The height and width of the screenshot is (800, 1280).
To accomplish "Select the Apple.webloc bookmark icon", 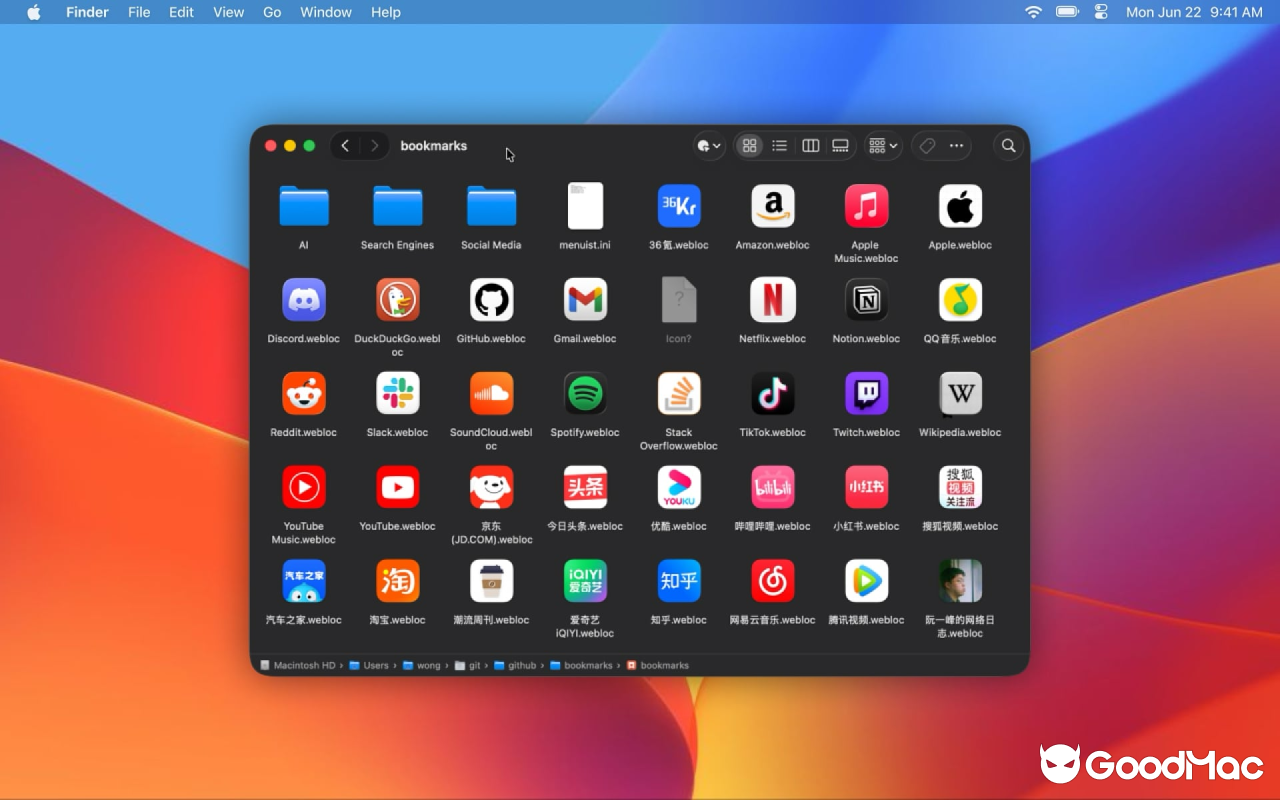I will tap(960, 206).
